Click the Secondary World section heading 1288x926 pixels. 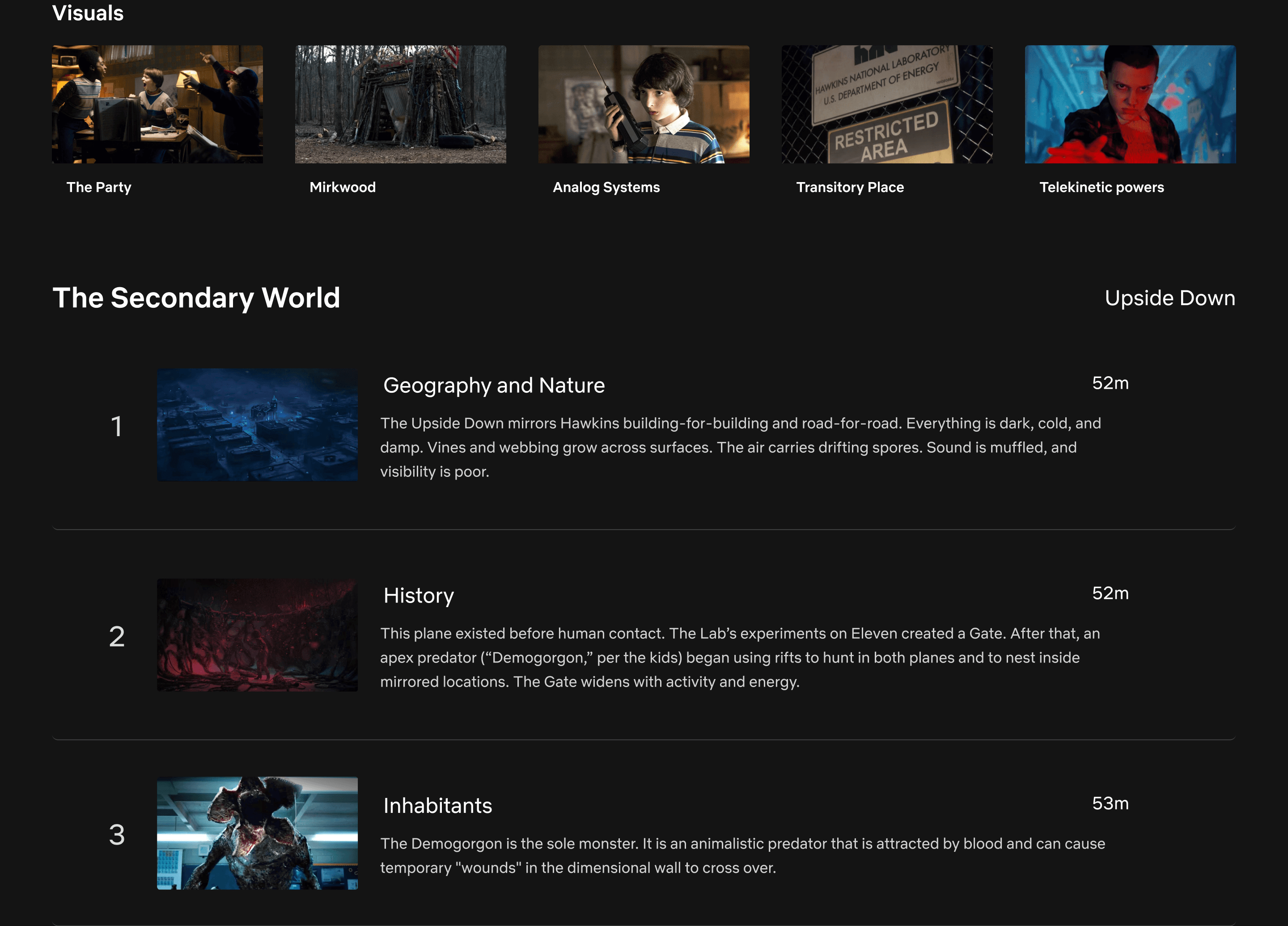pyautogui.click(x=196, y=298)
